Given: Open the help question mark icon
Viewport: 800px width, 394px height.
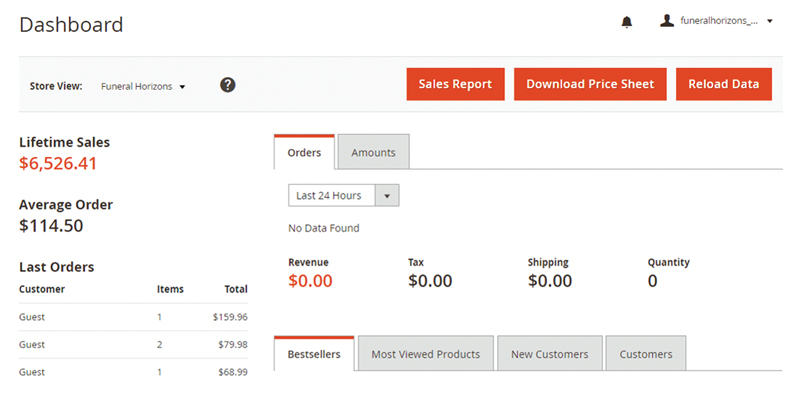Looking at the screenshot, I should coord(228,85).
